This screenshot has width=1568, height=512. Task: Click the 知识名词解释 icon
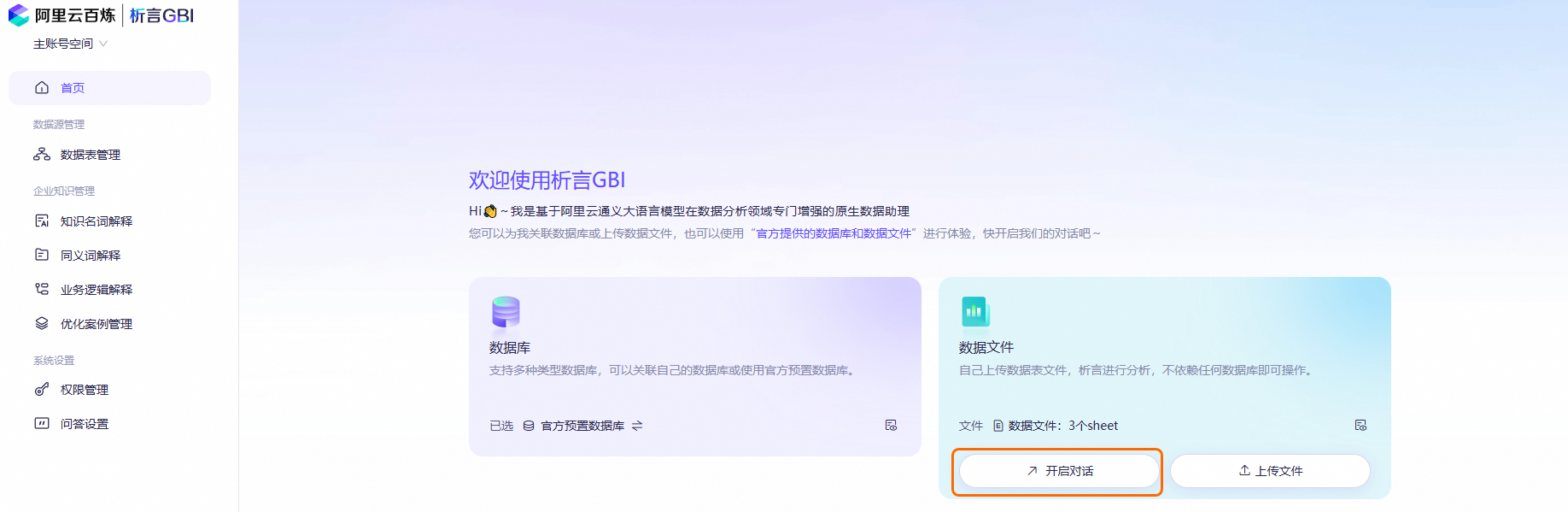click(x=42, y=221)
